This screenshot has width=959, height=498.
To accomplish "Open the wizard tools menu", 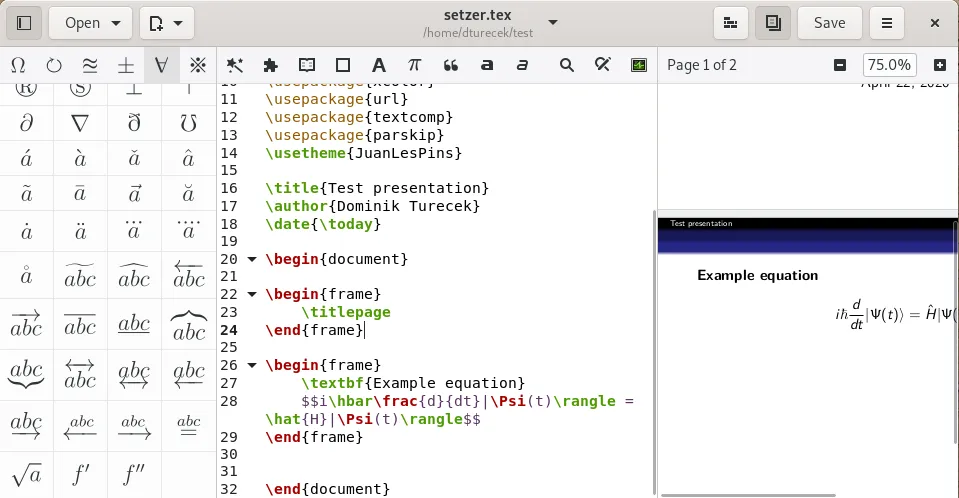I will pos(235,65).
